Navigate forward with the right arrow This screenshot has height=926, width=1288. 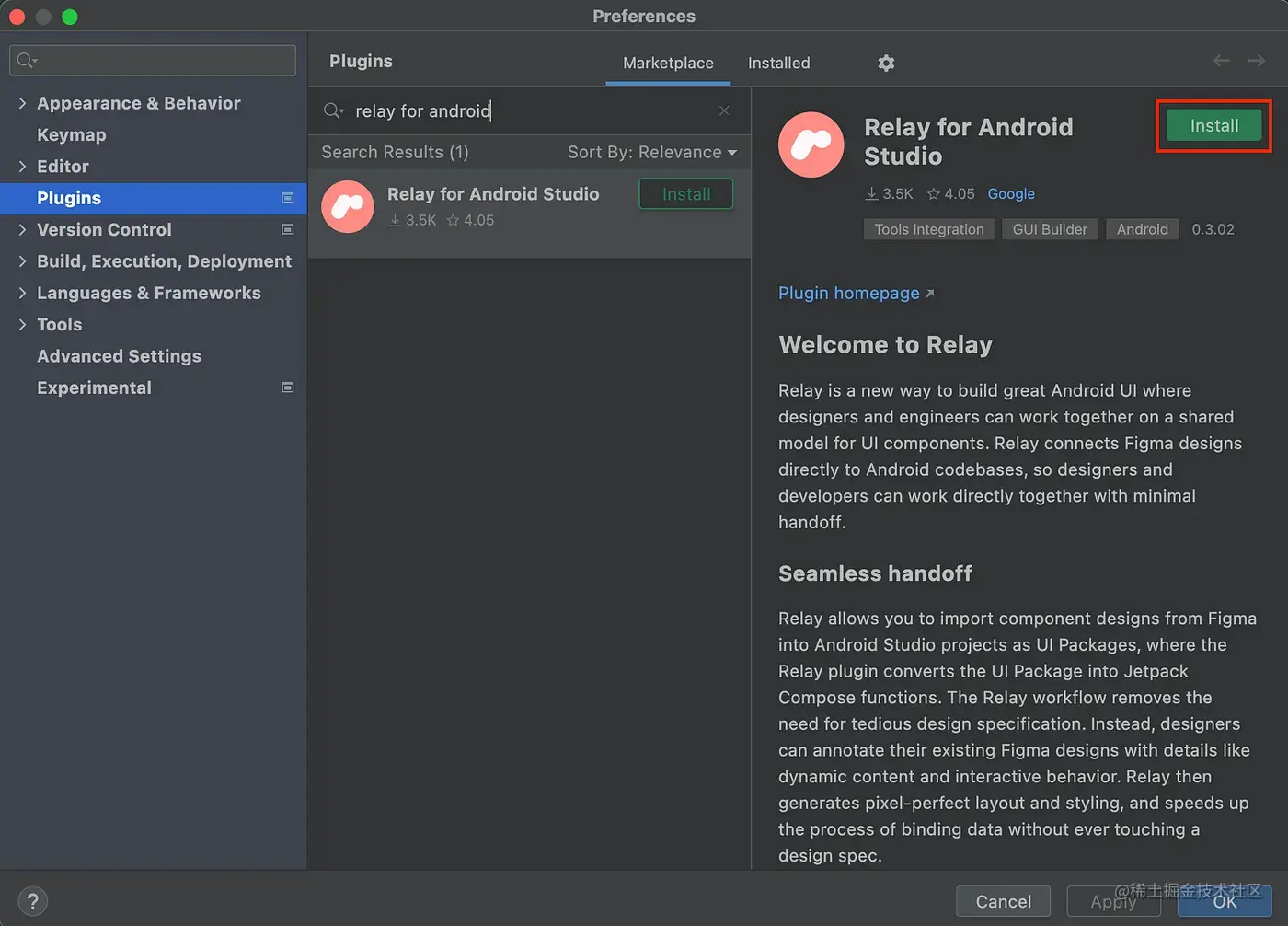pos(1257,61)
